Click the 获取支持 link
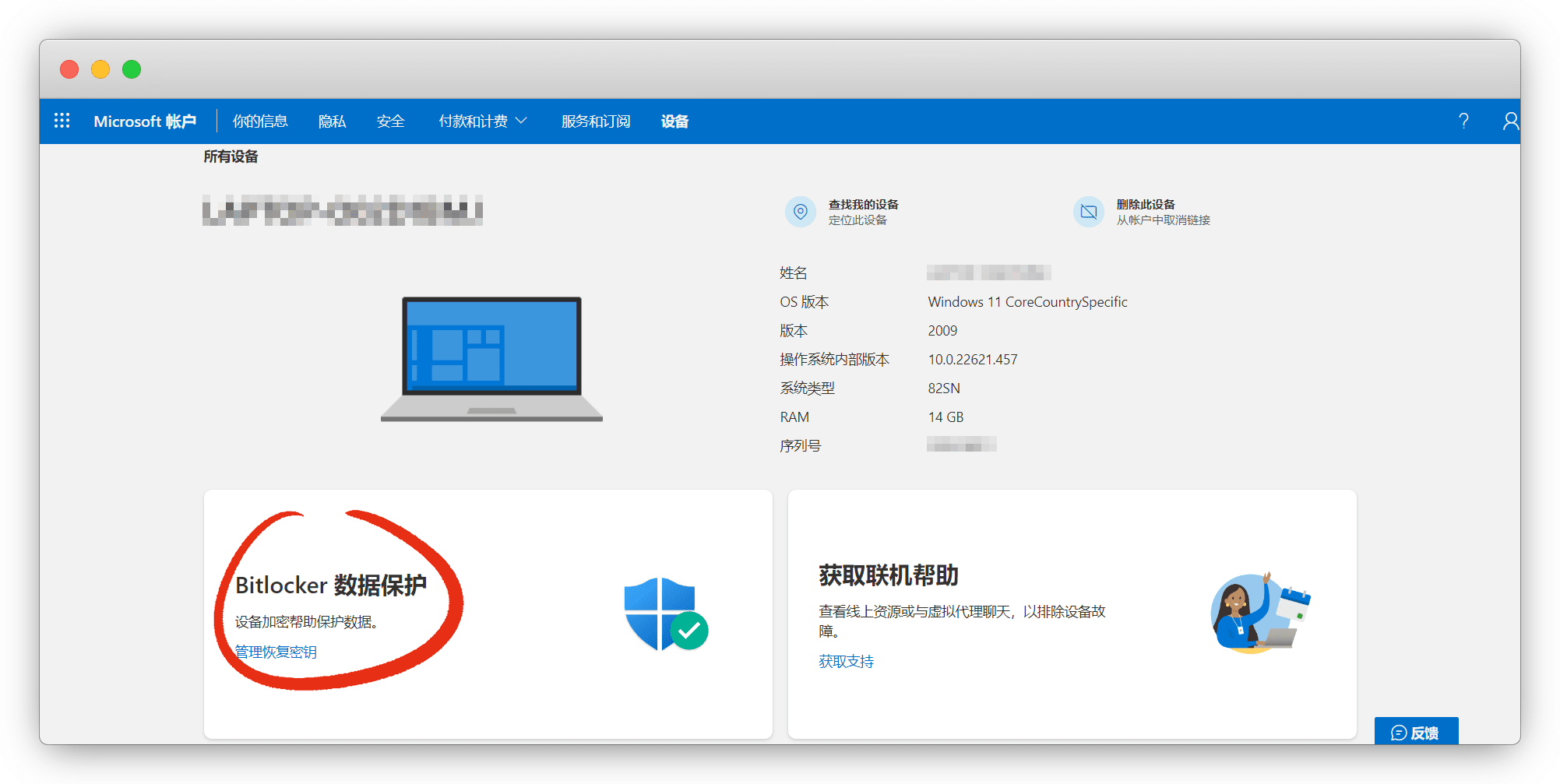Image resolution: width=1560 pixels, height=784 pixels. [x=846, y=661]
